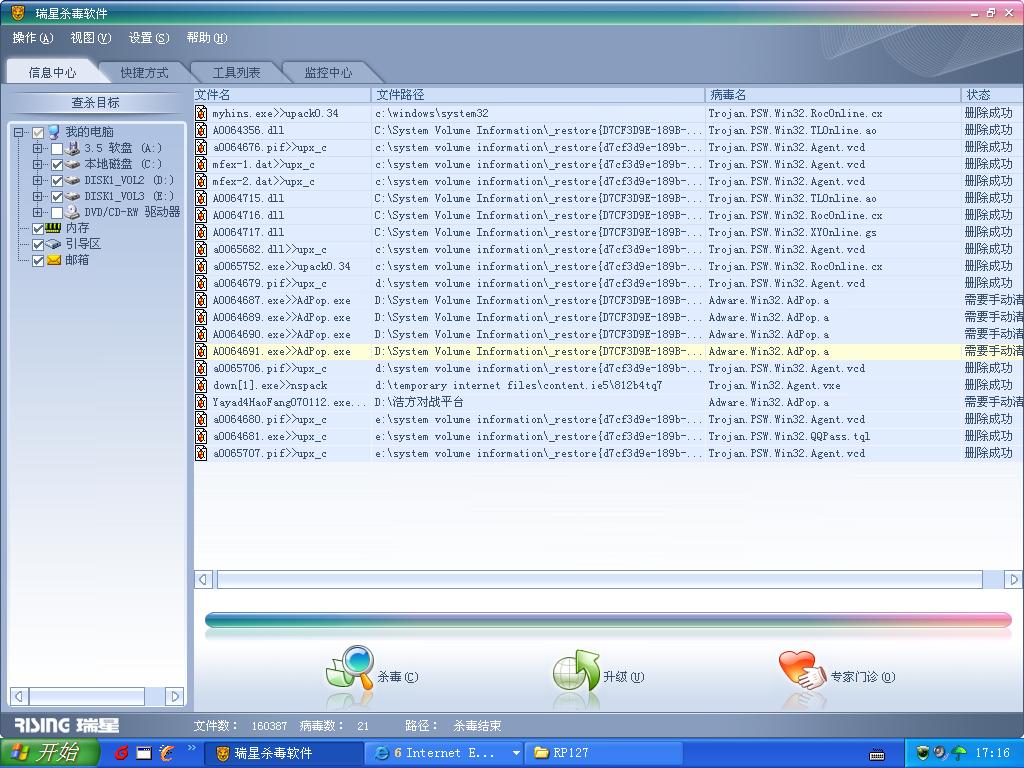Screen dimensions: 1024x768
Task: Click the Rising lion icon in title bar
Action: coord(18,12)
